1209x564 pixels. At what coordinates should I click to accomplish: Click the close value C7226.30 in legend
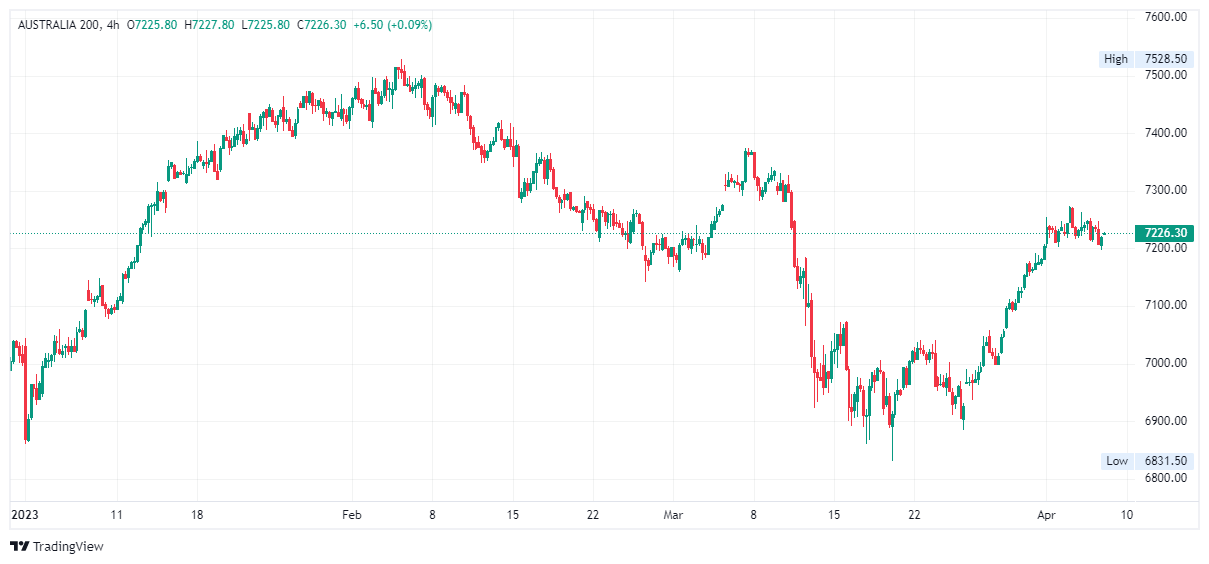[x=321, y=24]
